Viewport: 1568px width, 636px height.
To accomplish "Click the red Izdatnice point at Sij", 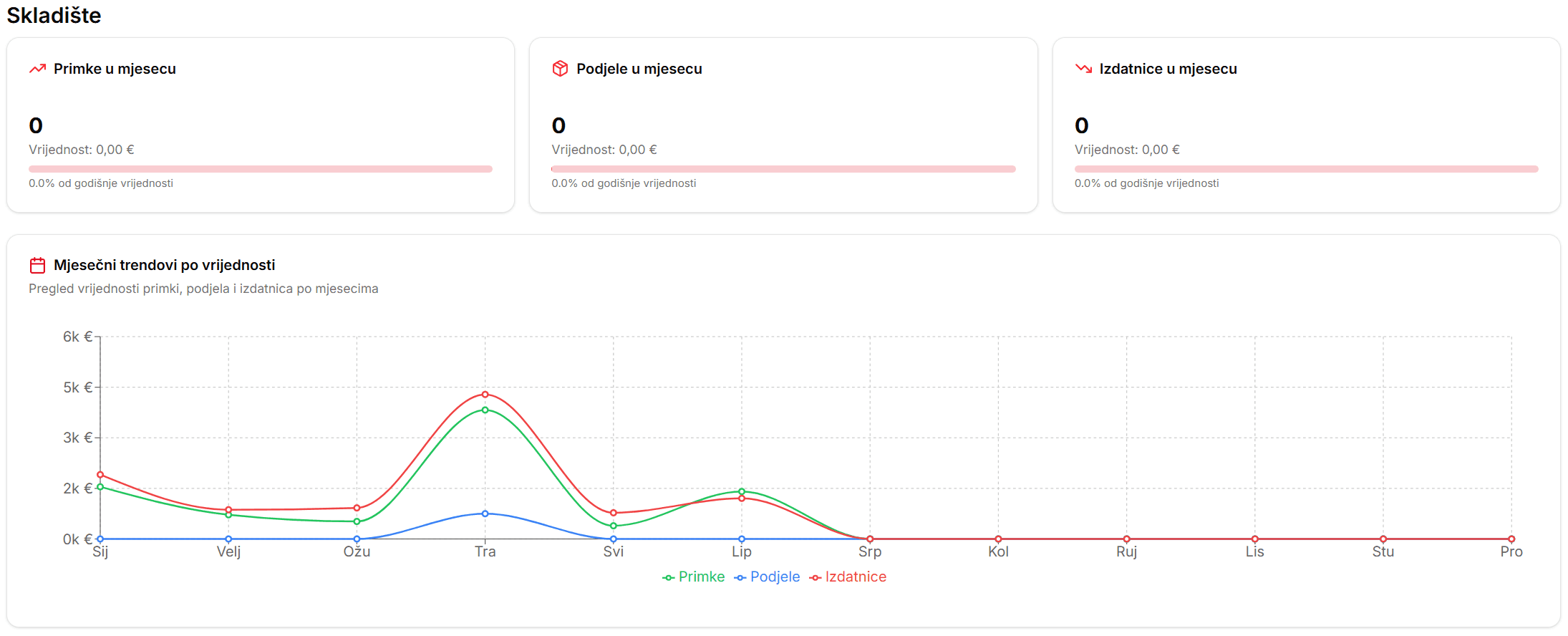I will point(100,475).
